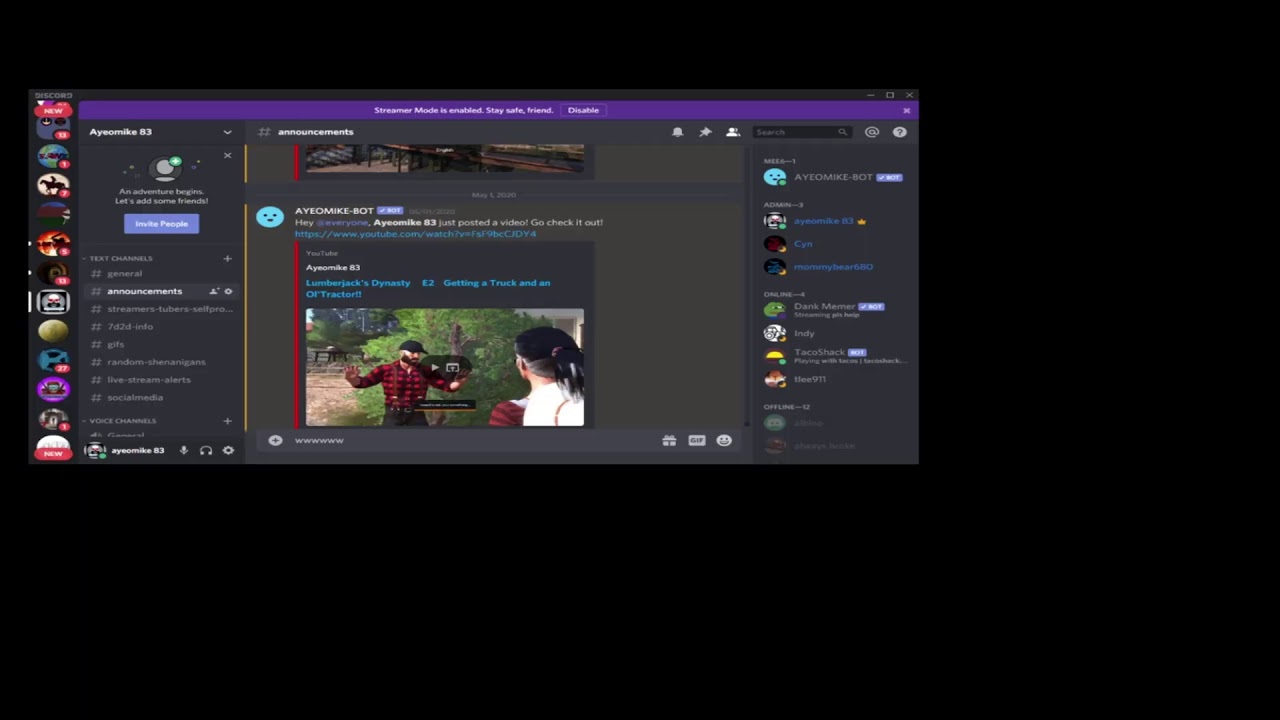The width and height of the screenshot is (1280, 720).
Task: Click the @everyone mention in message
Action: 342,222
